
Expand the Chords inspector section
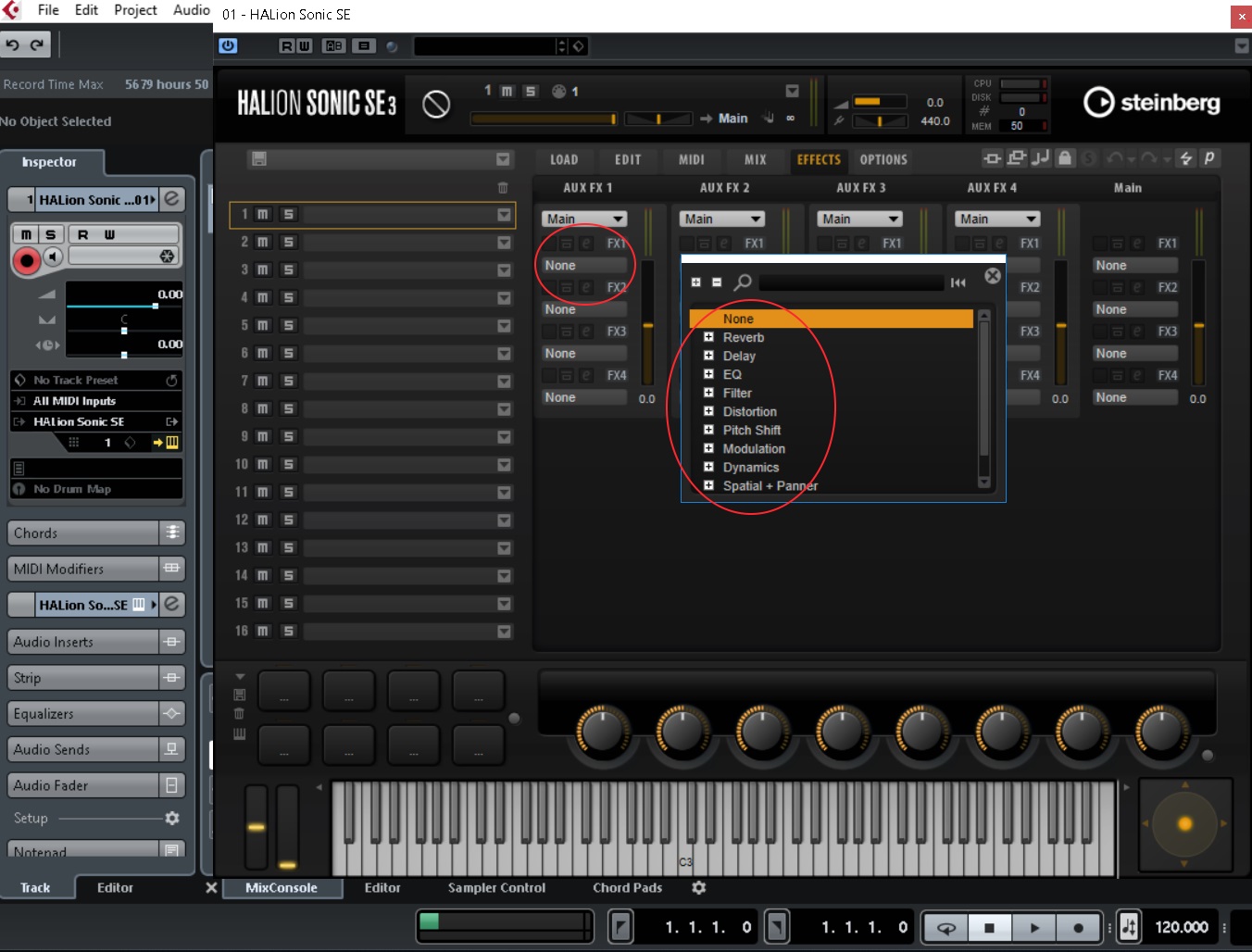pos(95,532)
